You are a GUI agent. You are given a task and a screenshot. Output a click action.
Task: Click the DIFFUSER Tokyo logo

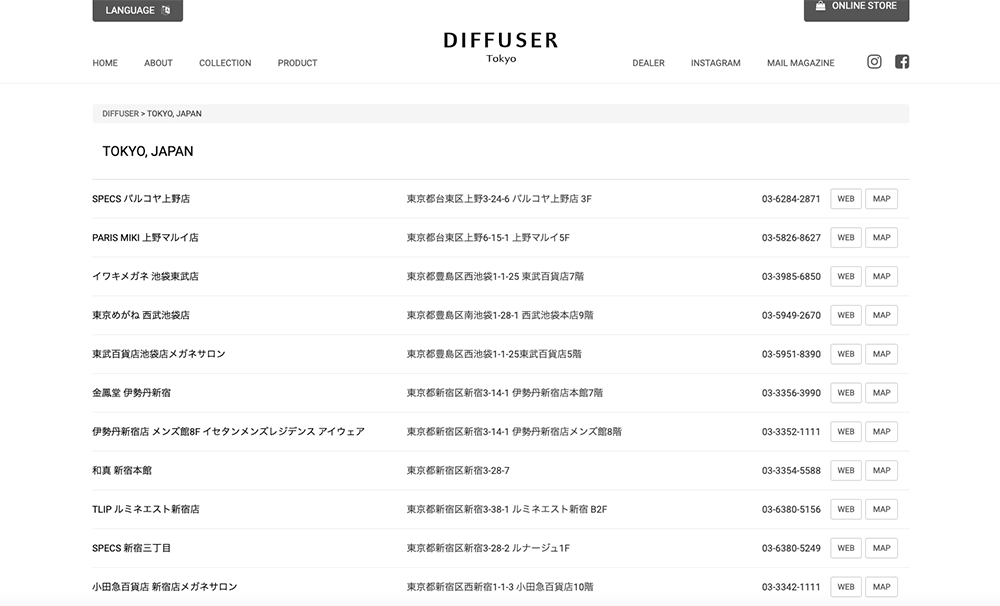(x=501, y=48)
